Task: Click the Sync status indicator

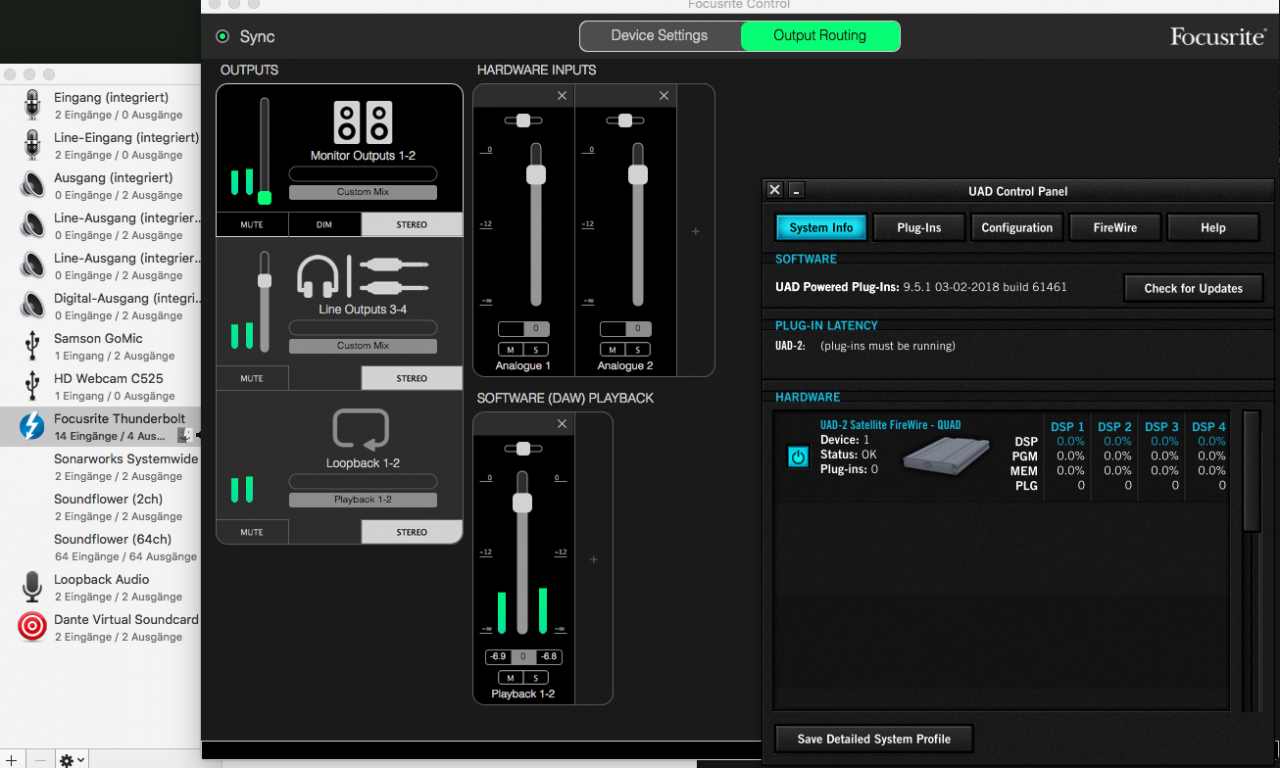Action: click(x=222, y=37)
